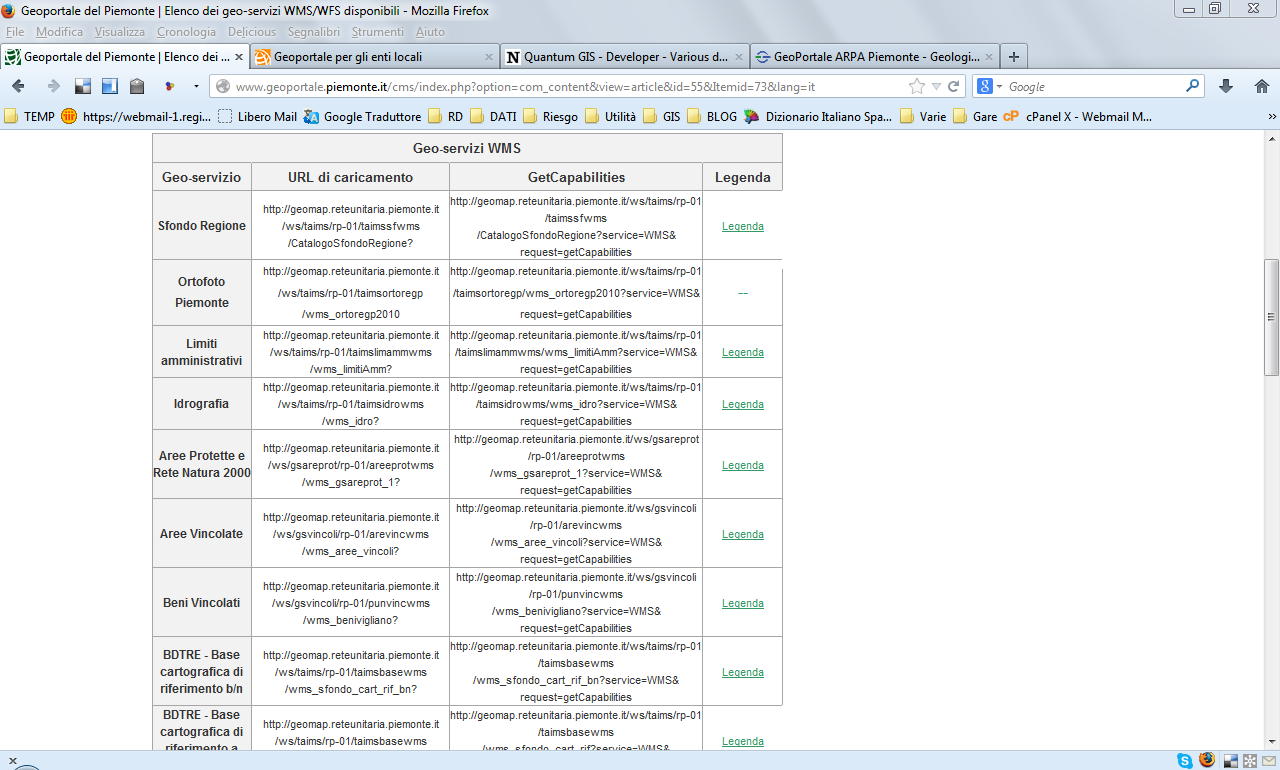
Task: Open the Google search engine selector dropdown
Action: (x=990, y=87)
